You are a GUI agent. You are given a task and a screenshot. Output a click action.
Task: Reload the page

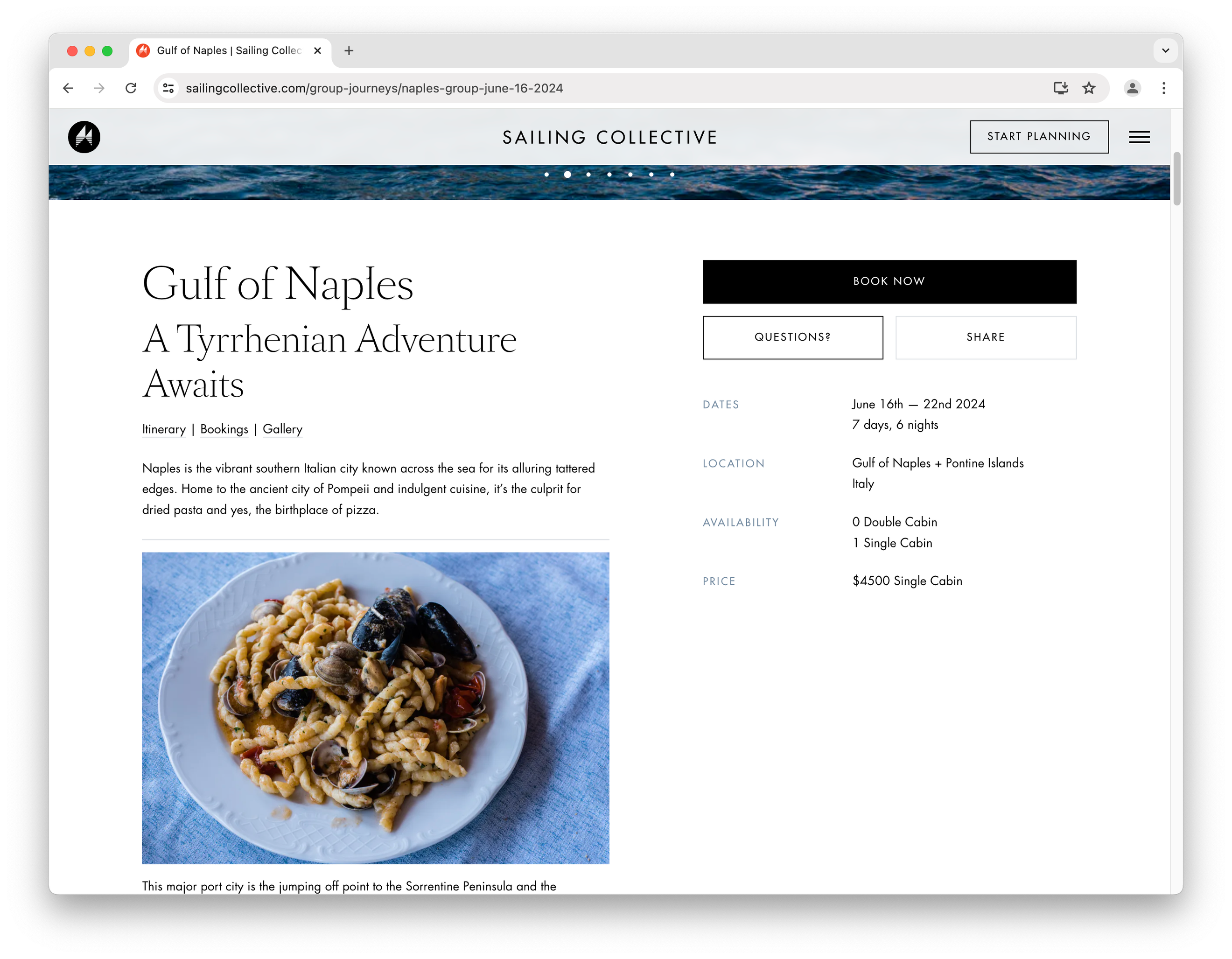131,88
